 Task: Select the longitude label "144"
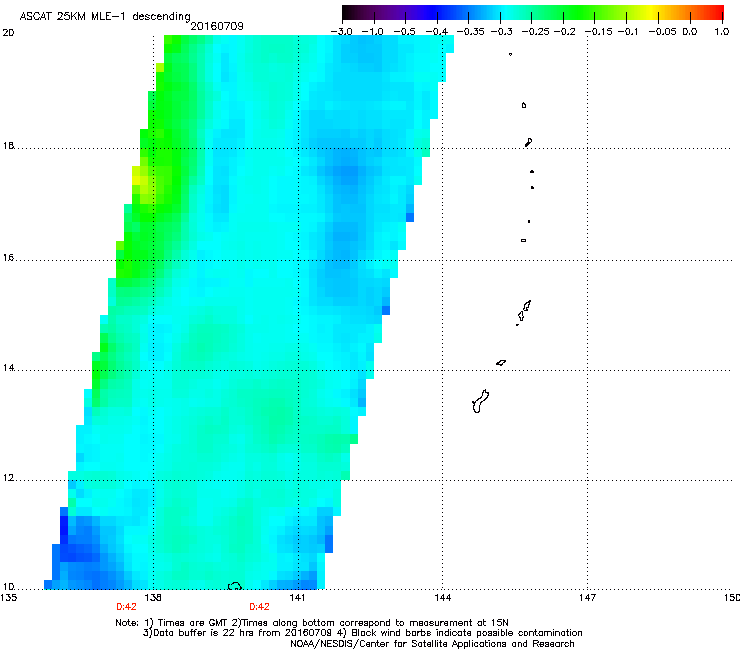(442, 598)
